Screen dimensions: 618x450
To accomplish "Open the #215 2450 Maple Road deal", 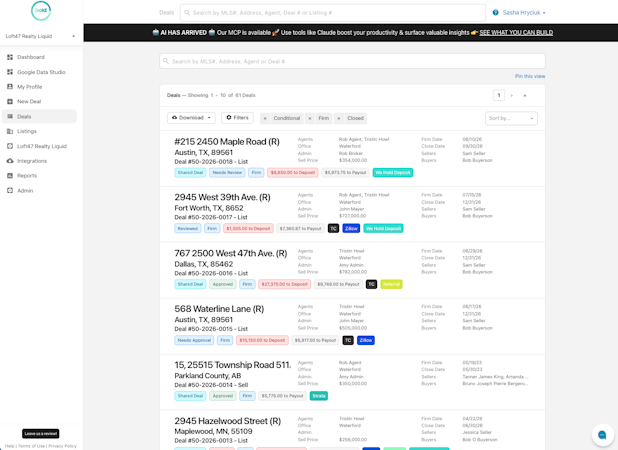I will (227, 142).
